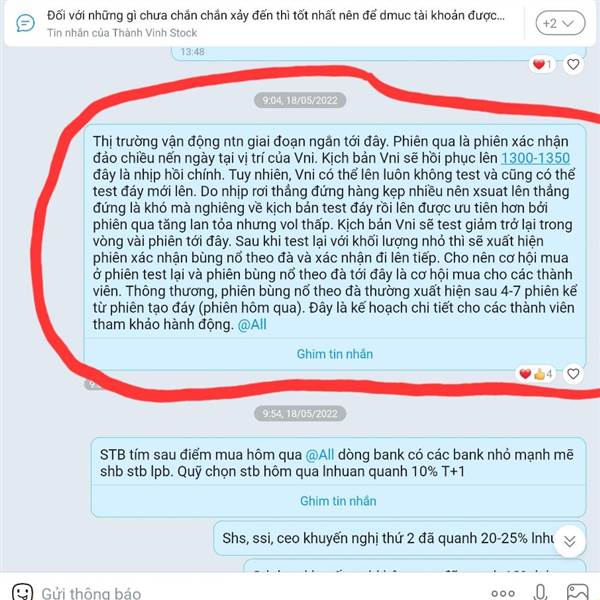Viewport: 600px width, 600px height.
Task: Open the 1300-1350 underlined link
Action: point(535,158)
